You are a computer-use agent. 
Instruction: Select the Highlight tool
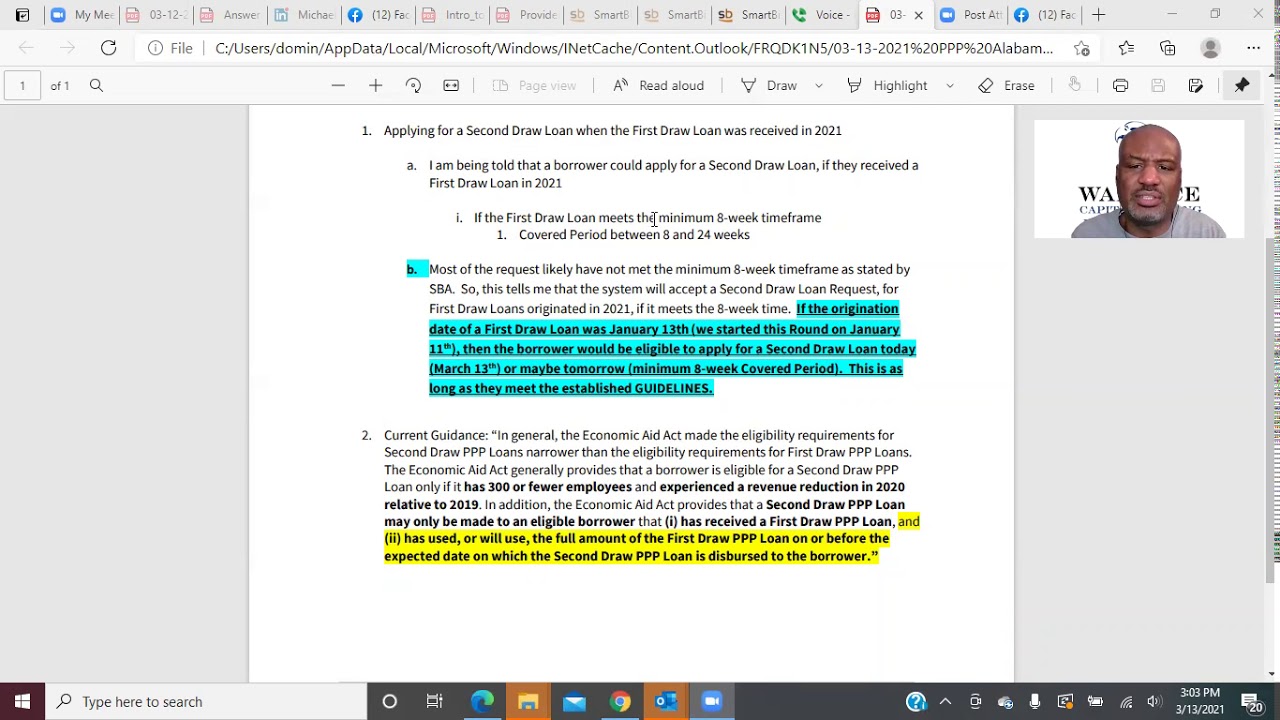point(887,86)
